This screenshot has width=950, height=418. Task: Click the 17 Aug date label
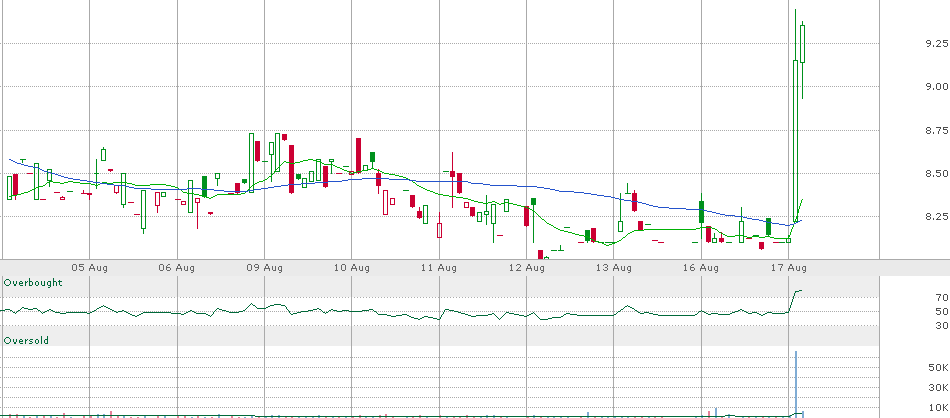(789, 267)
